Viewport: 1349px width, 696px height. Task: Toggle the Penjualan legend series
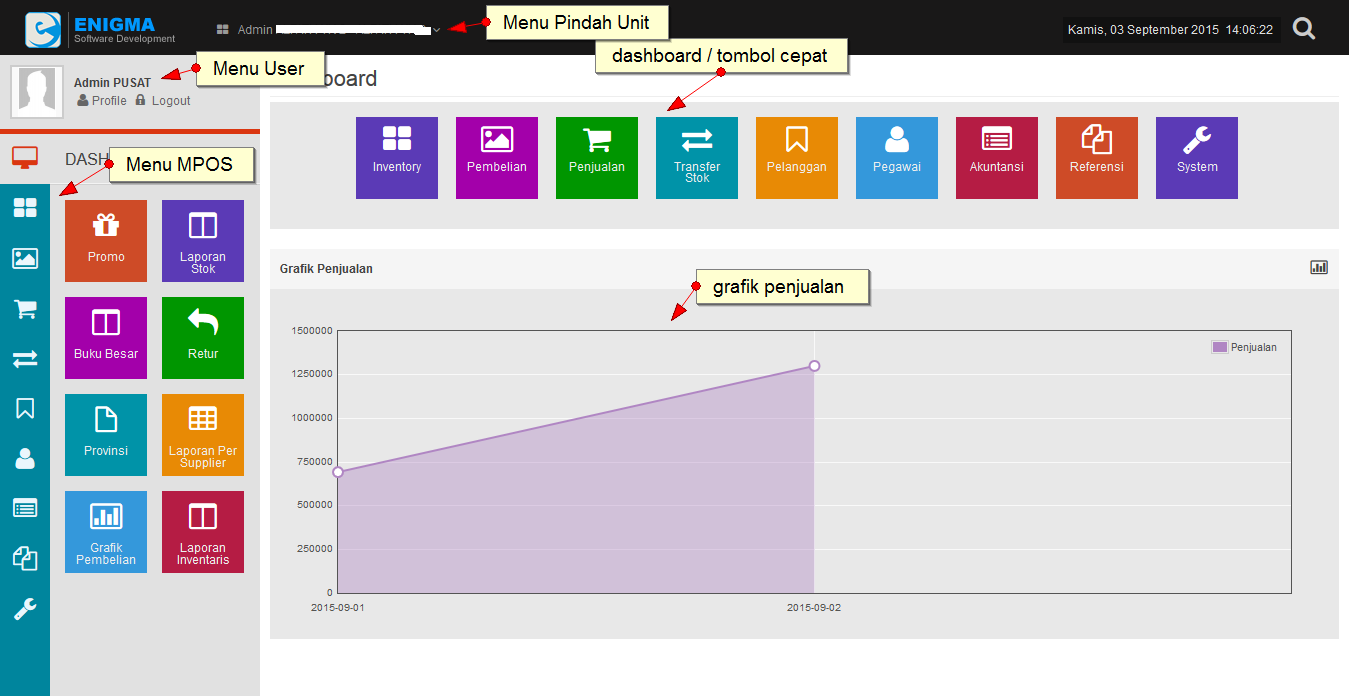[x=1244, y=347]
